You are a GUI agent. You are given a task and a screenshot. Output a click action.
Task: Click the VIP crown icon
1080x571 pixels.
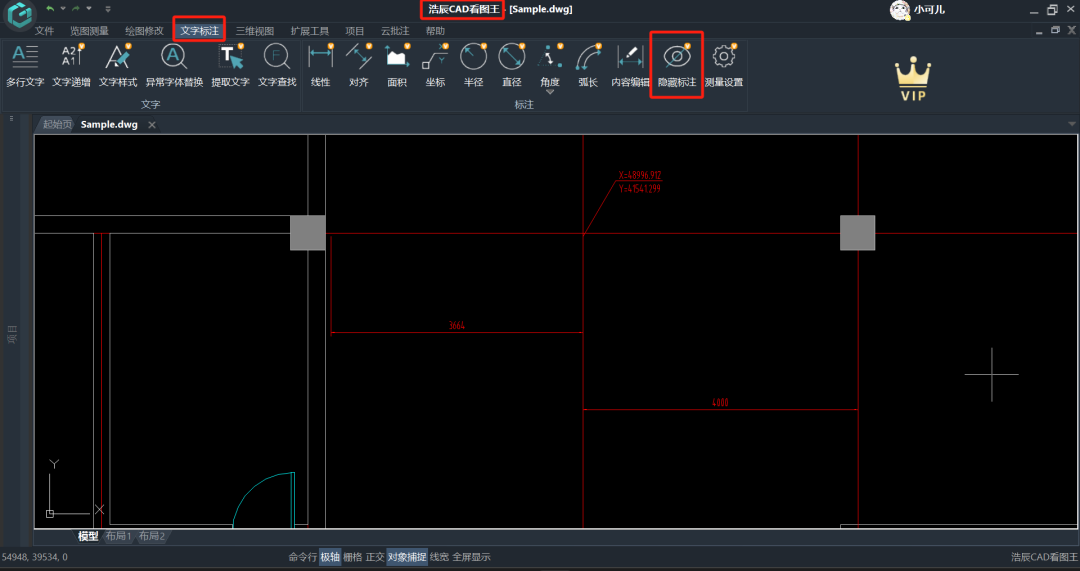tap(913, 79)
